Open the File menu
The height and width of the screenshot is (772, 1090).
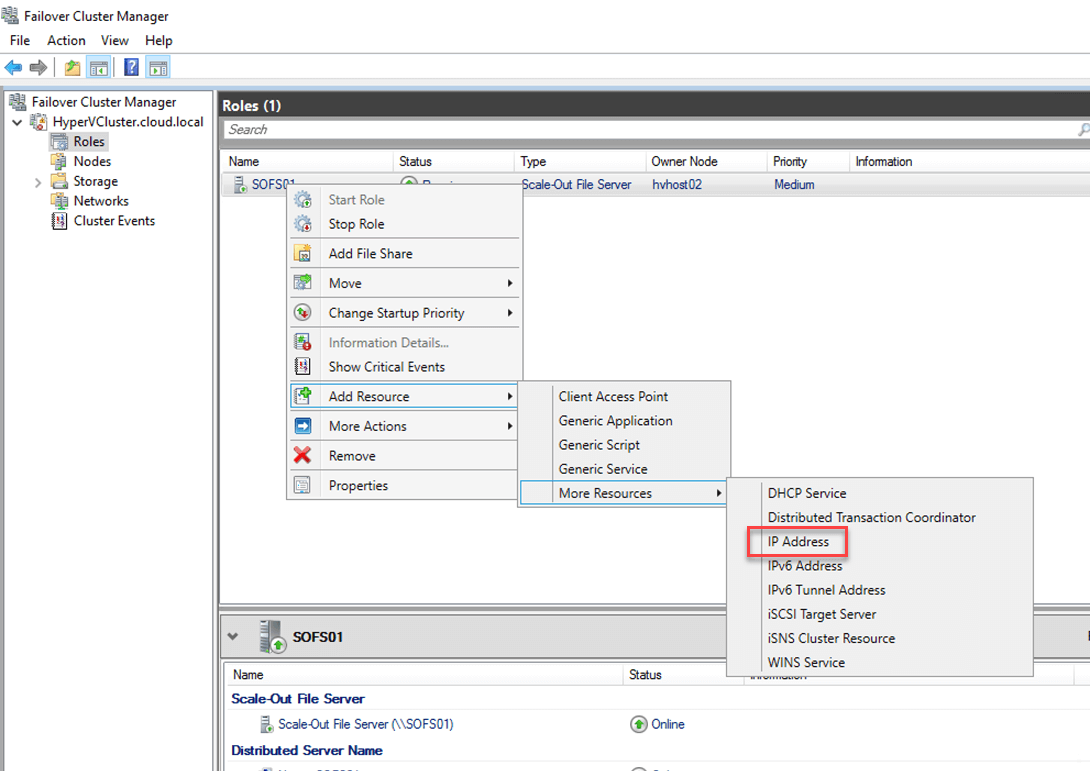click(19, 40)
